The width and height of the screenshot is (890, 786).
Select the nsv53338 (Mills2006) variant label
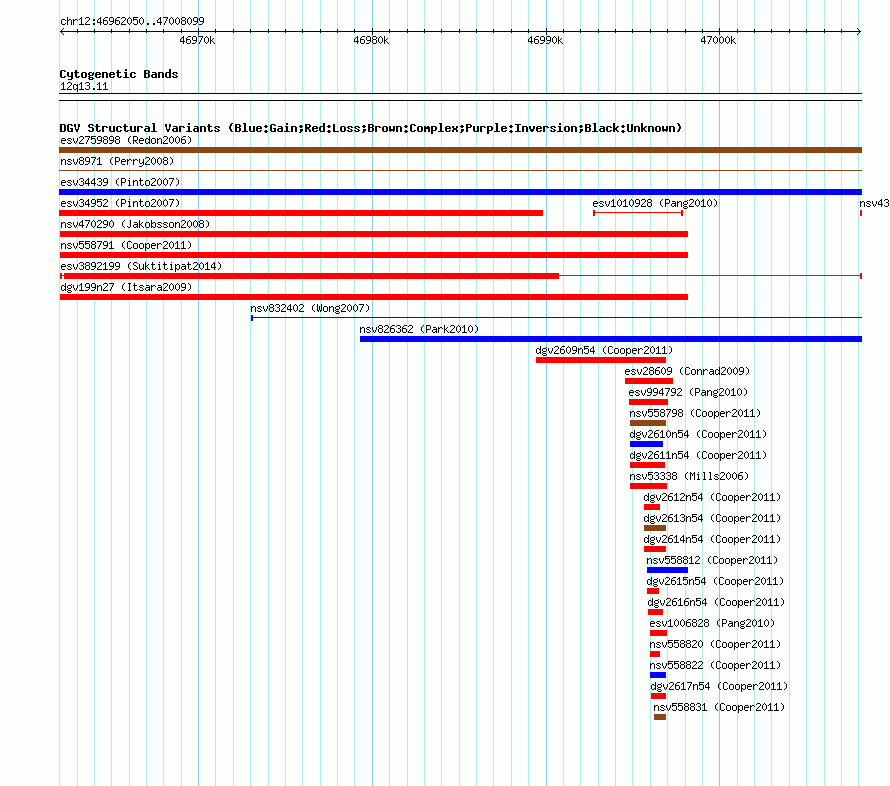pos(689,476)
